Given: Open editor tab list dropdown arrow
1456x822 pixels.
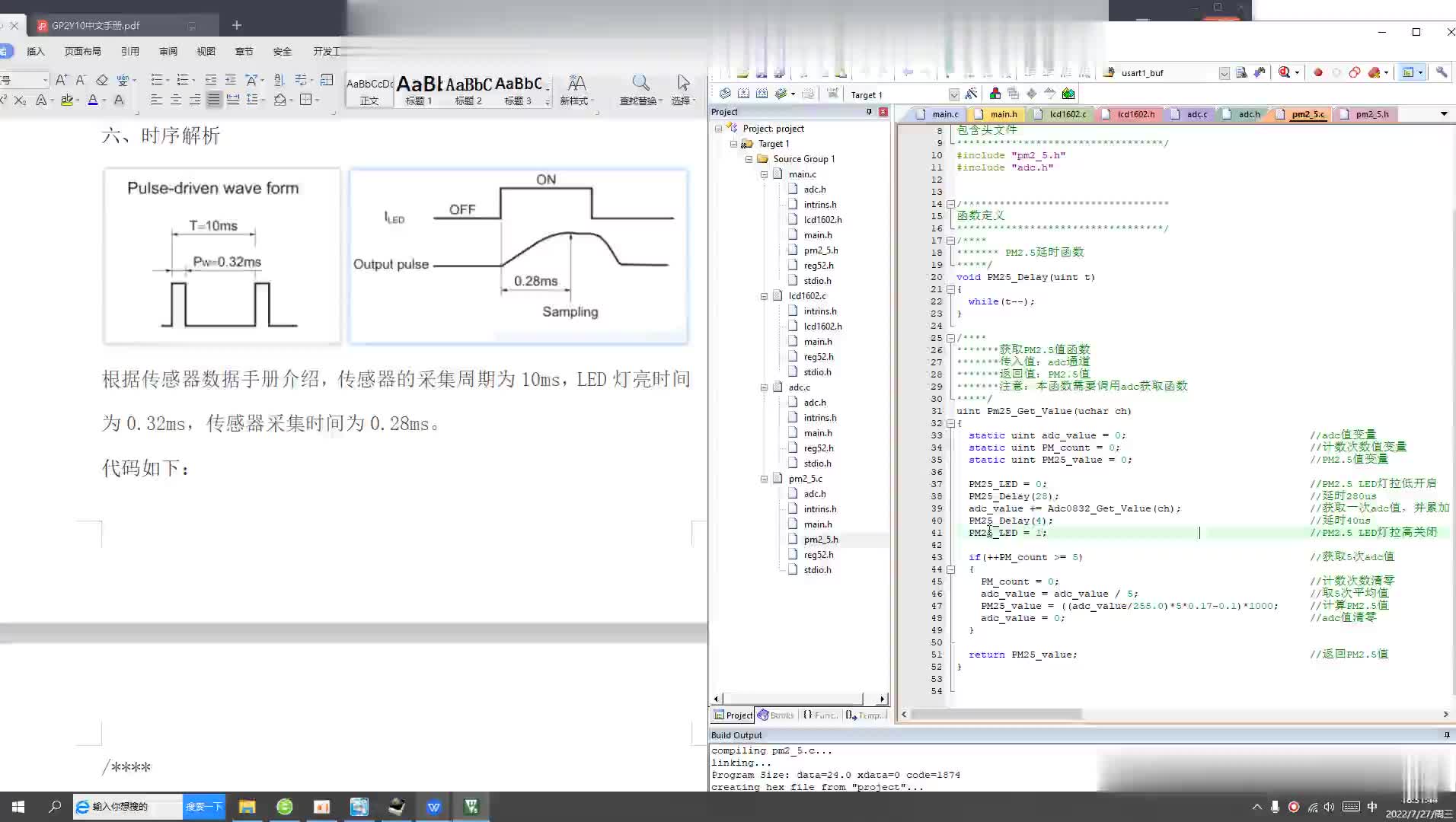Looking at the screenshot, I should point(1444,114).
